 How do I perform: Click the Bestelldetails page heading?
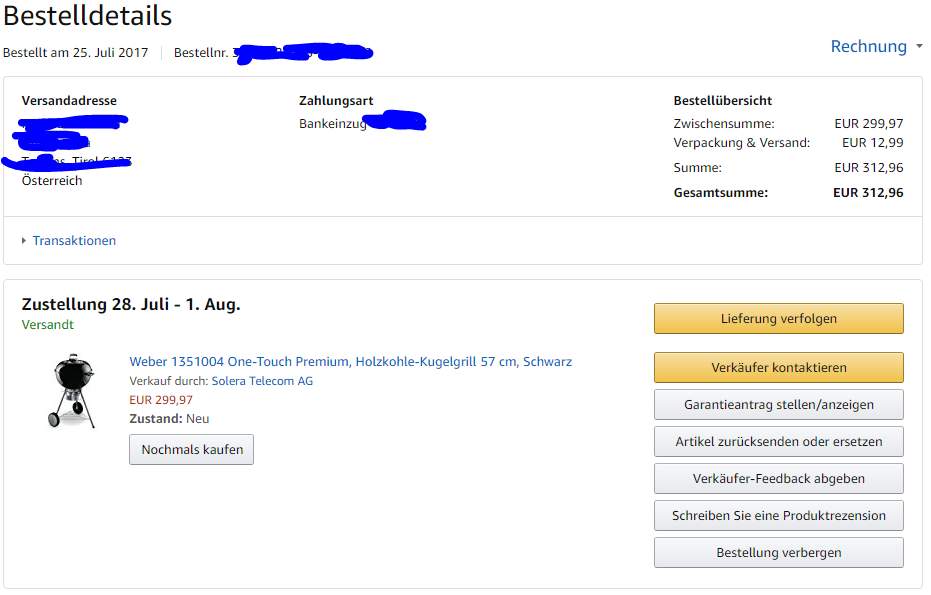[88, 17]
